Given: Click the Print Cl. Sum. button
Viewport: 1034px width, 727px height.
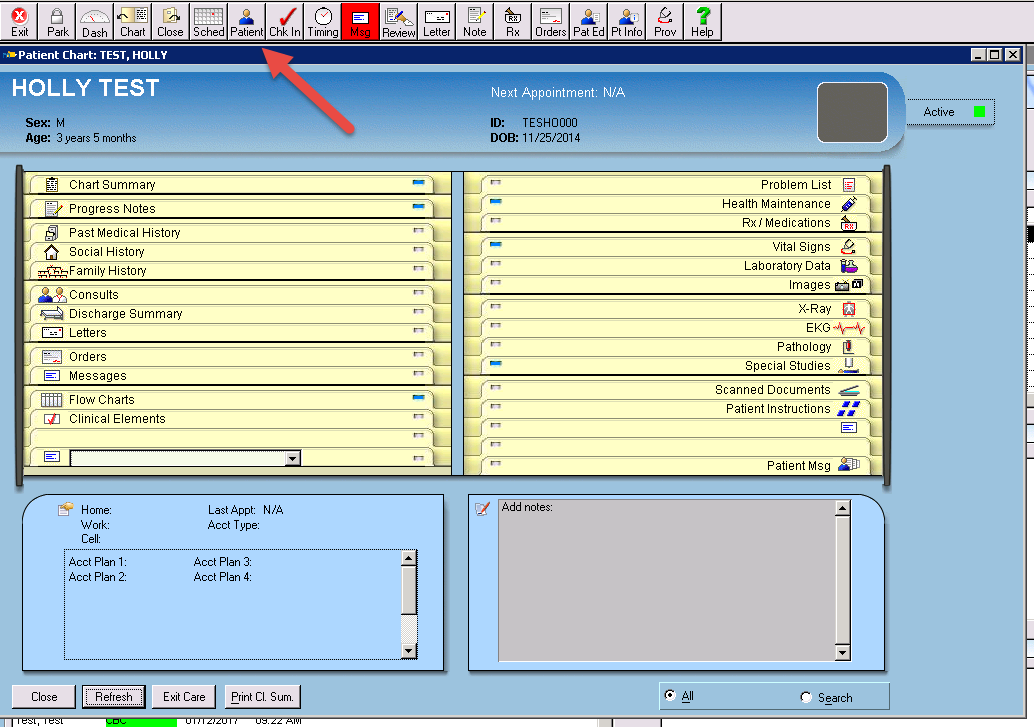Looking at the screenshot, I should click(x=262, y=697).
